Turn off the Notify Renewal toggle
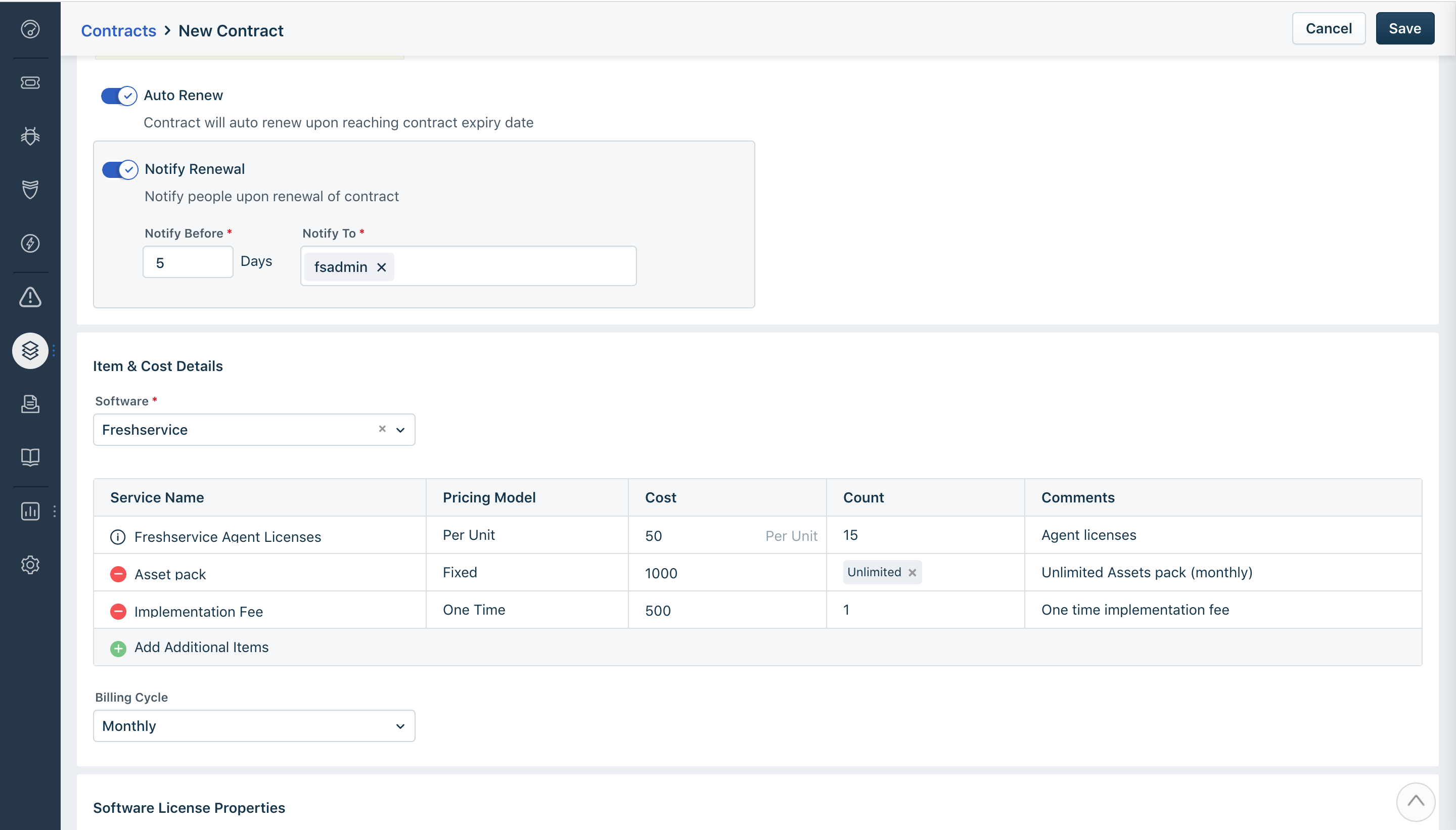Screen dimensions: 1456x830 [120, 169]
